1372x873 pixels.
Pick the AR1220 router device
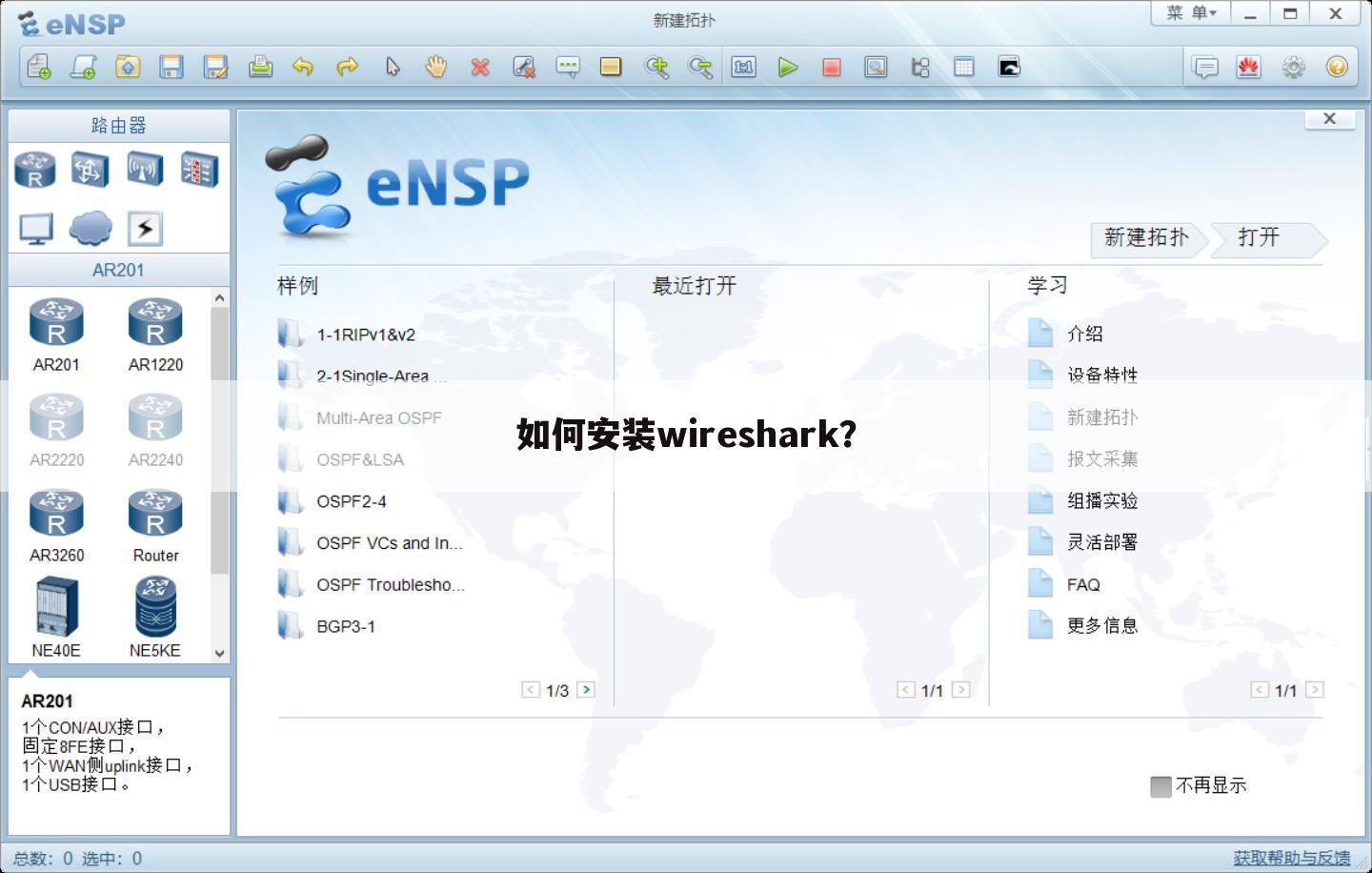(155, 335)
